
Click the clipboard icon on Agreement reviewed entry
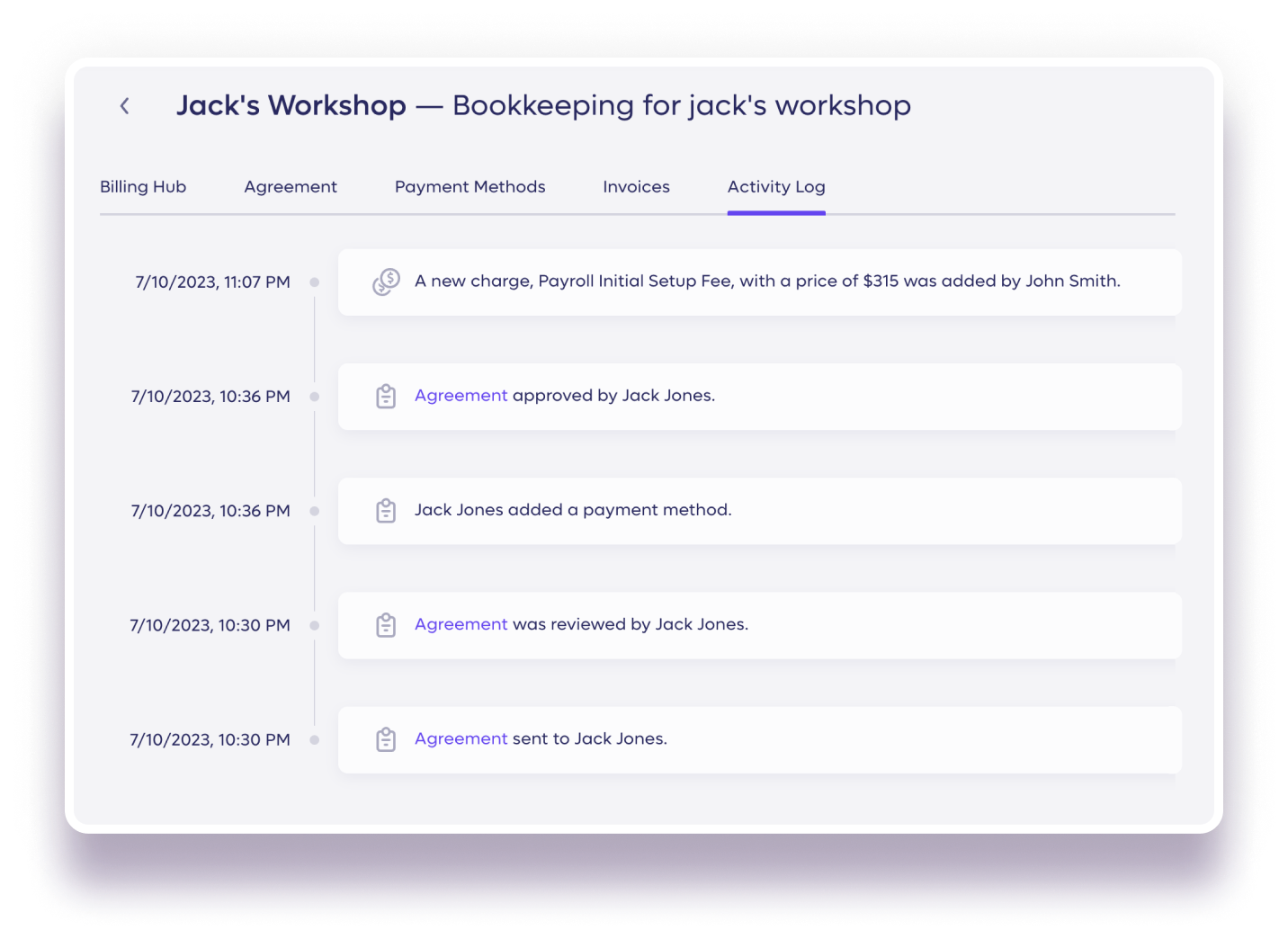tap(386, 625)
